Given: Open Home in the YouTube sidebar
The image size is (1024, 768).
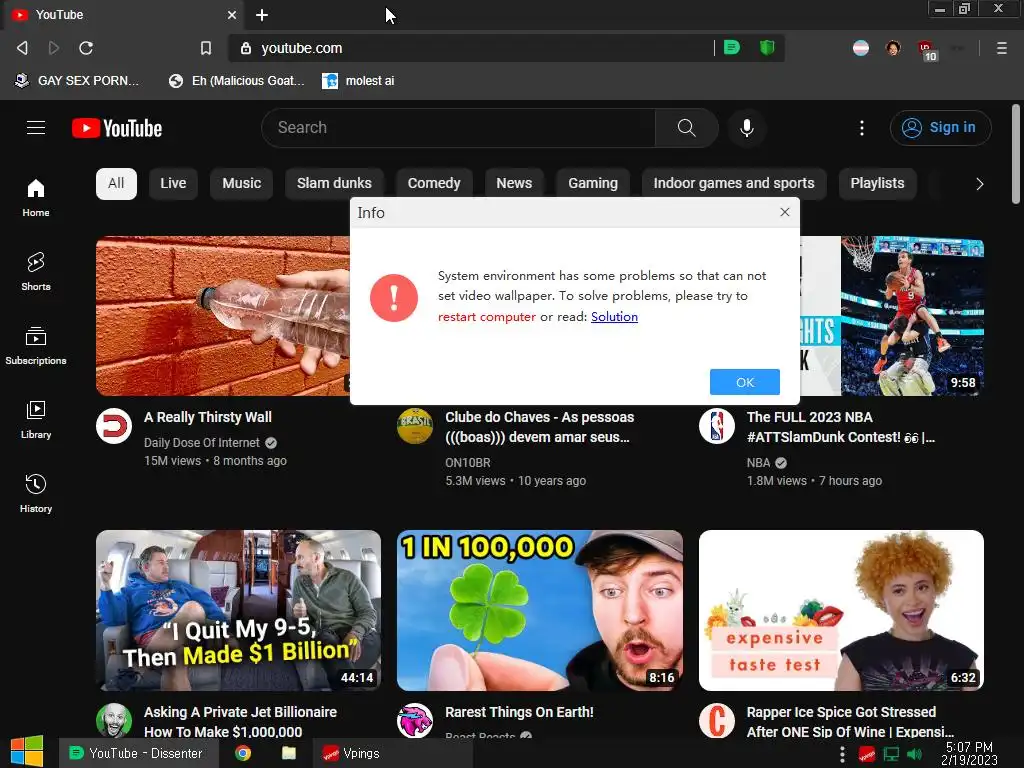Looking at the screenshot, I should point(36,197).
